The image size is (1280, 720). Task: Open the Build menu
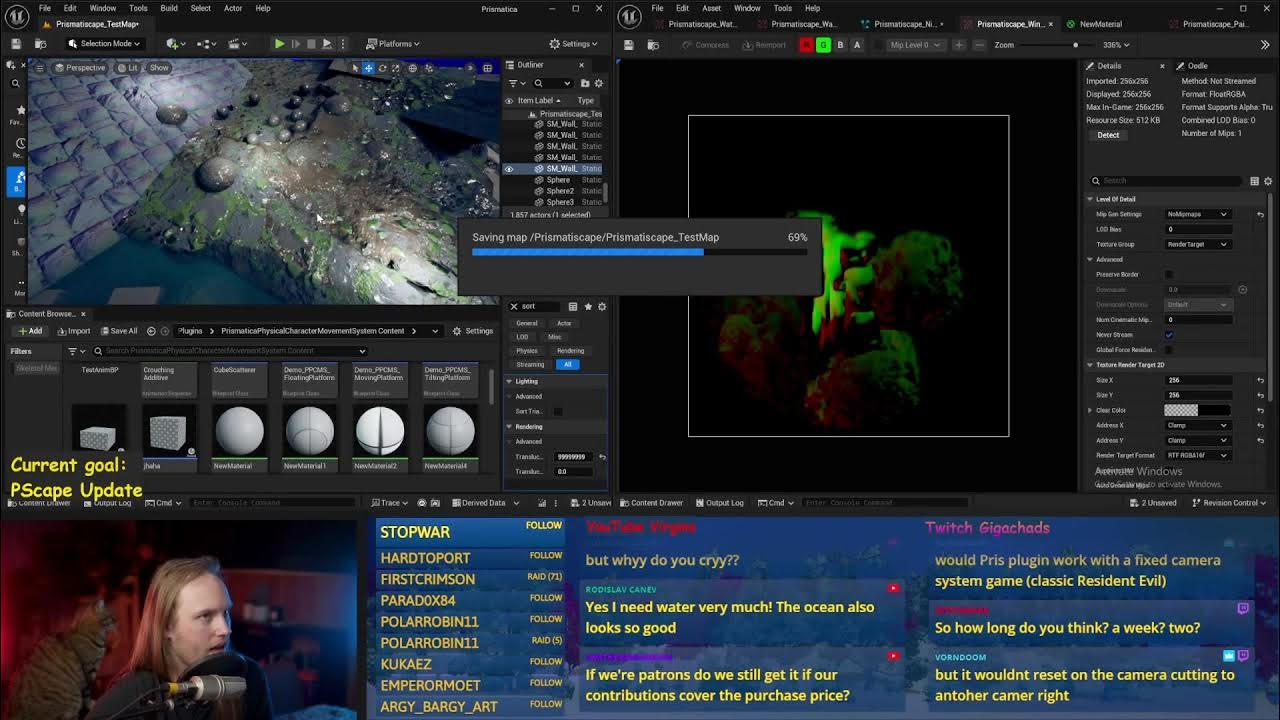pyautogui.click(x=168, y=8)
